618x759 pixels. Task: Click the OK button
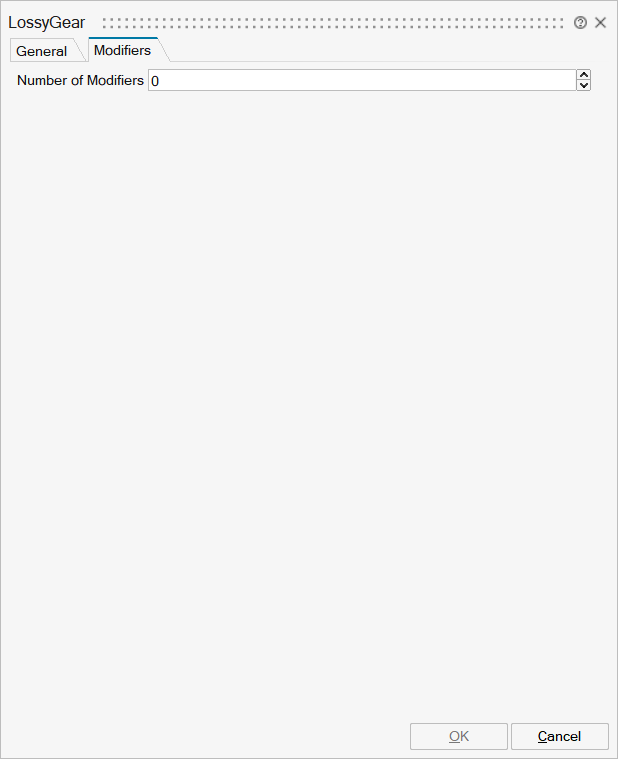pos(459,736)
